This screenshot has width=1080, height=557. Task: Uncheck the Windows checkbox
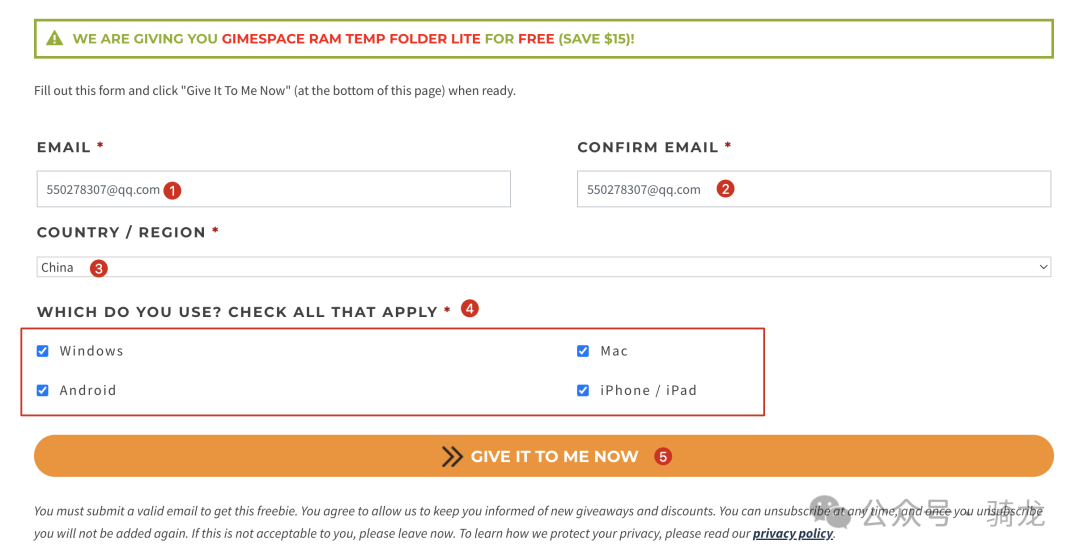[43, 351]
